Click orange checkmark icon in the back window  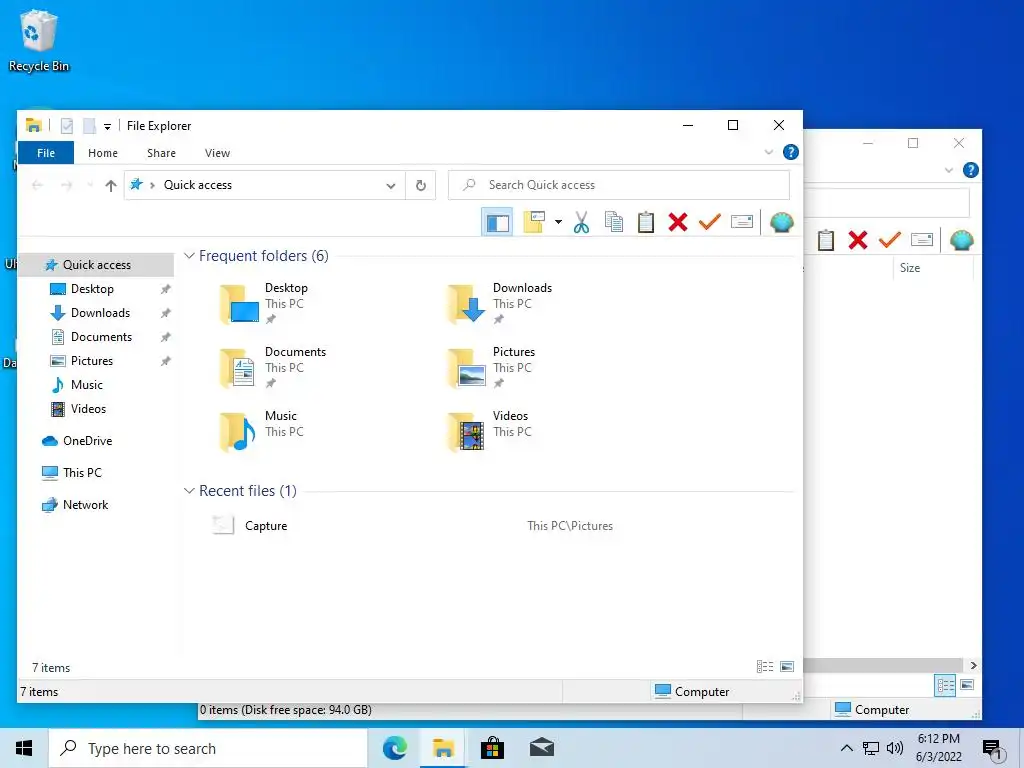point(889,240)
